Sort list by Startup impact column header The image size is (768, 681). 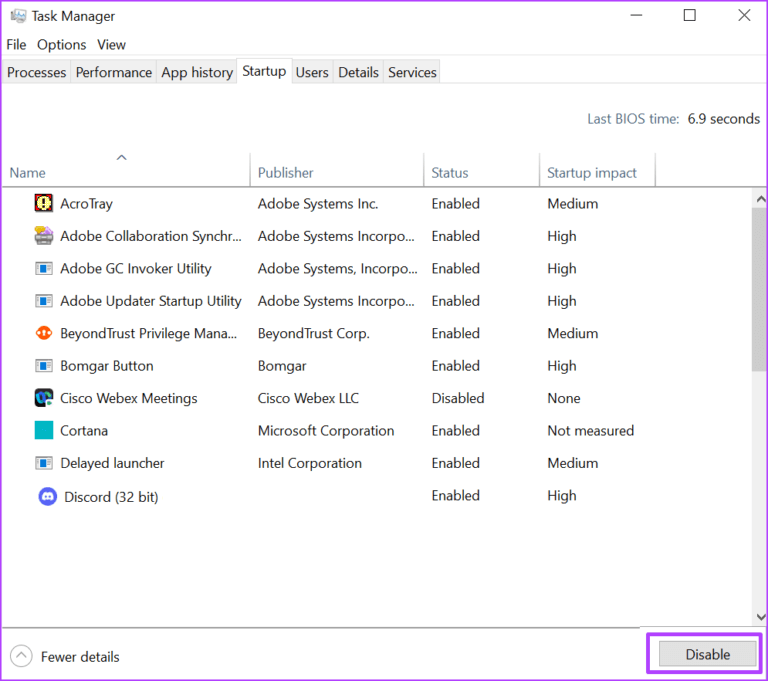pos(597,170)
